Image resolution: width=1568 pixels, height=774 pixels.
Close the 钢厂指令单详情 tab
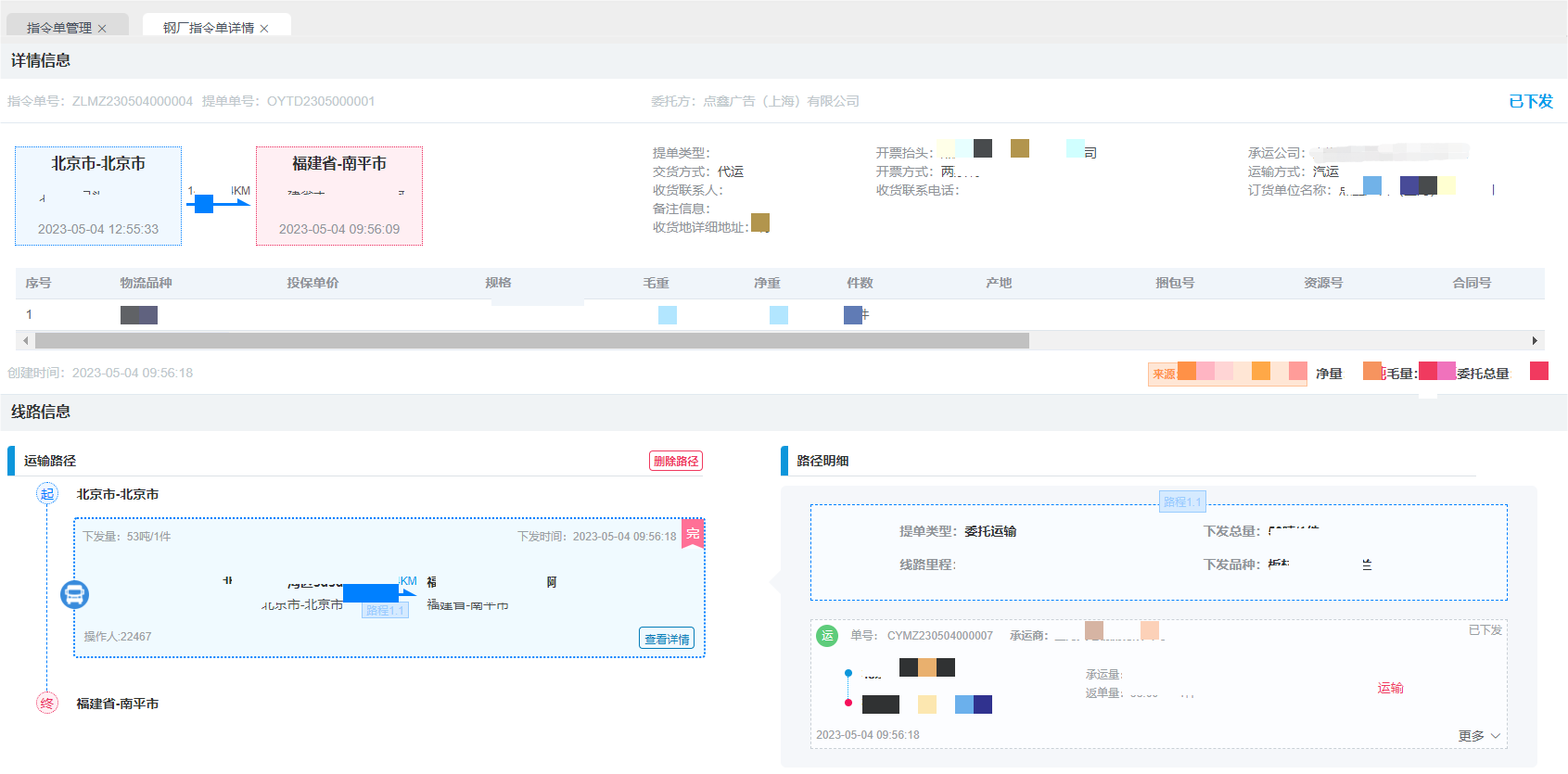(x=264, y=29)
